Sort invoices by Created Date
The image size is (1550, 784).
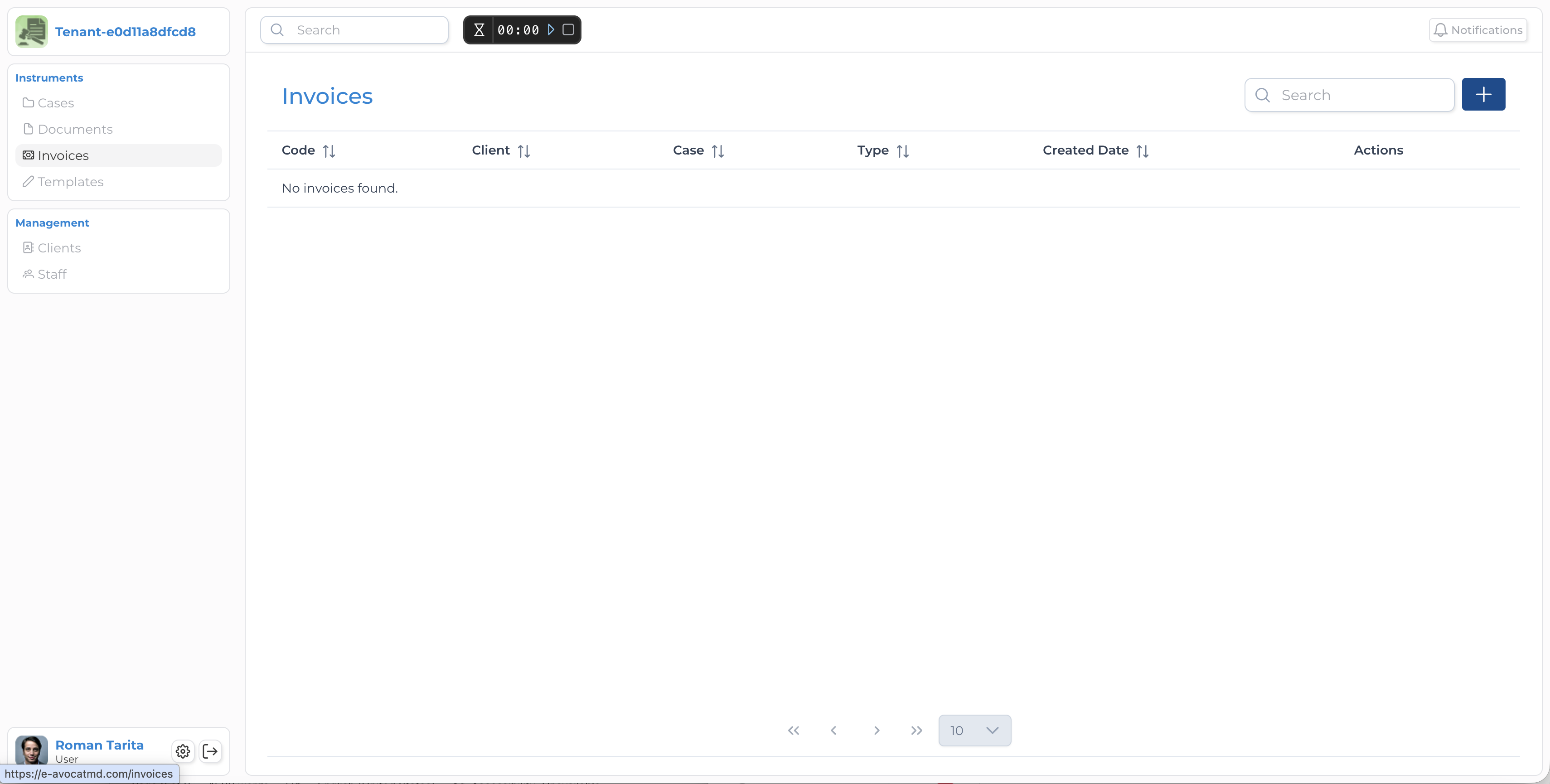pyautogui.click(x=1142, y=151)
